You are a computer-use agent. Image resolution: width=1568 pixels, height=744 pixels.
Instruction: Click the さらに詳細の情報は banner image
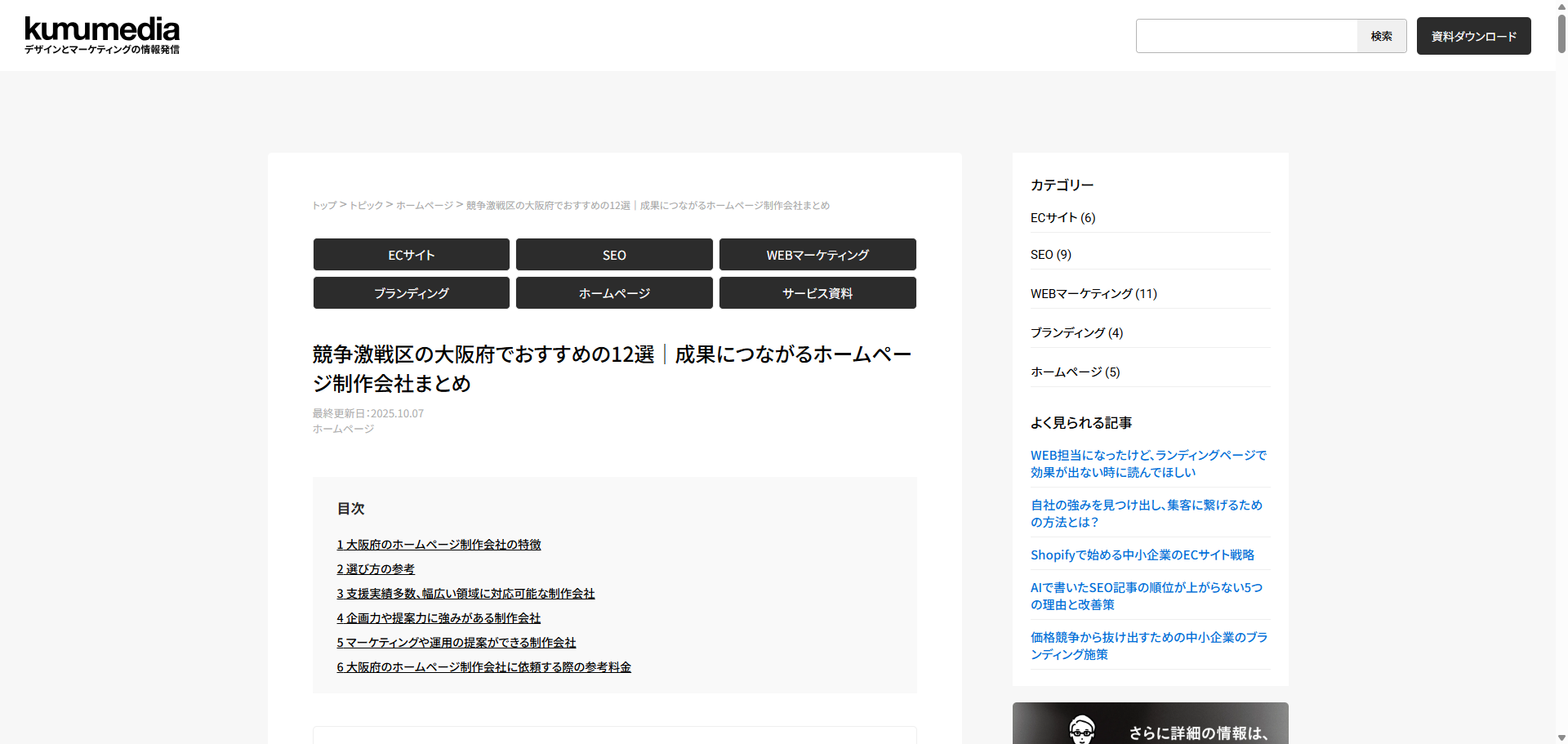coord(1150,724)
